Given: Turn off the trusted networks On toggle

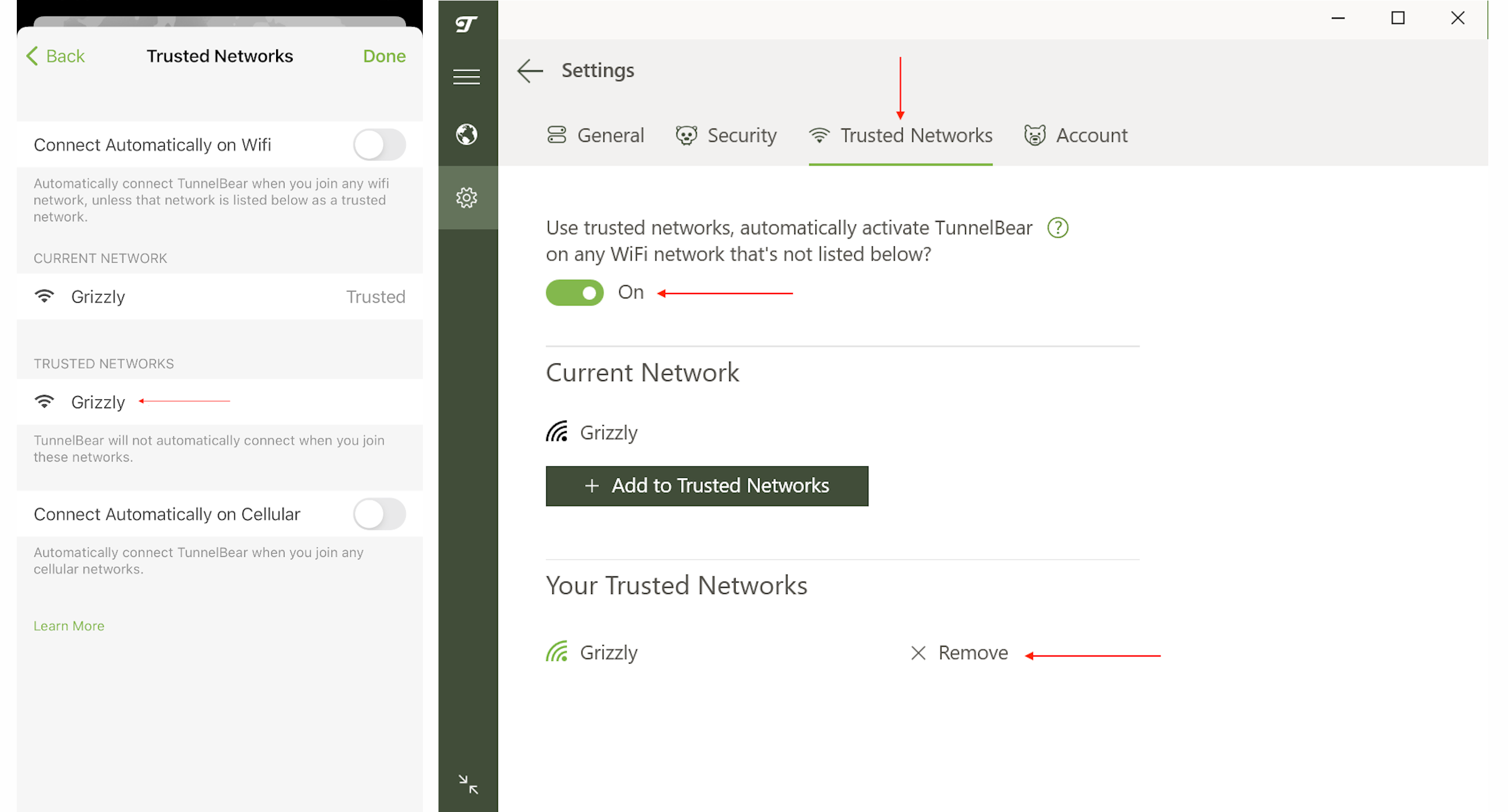Looking at the screenshot, I should click(x=574, y=292).
